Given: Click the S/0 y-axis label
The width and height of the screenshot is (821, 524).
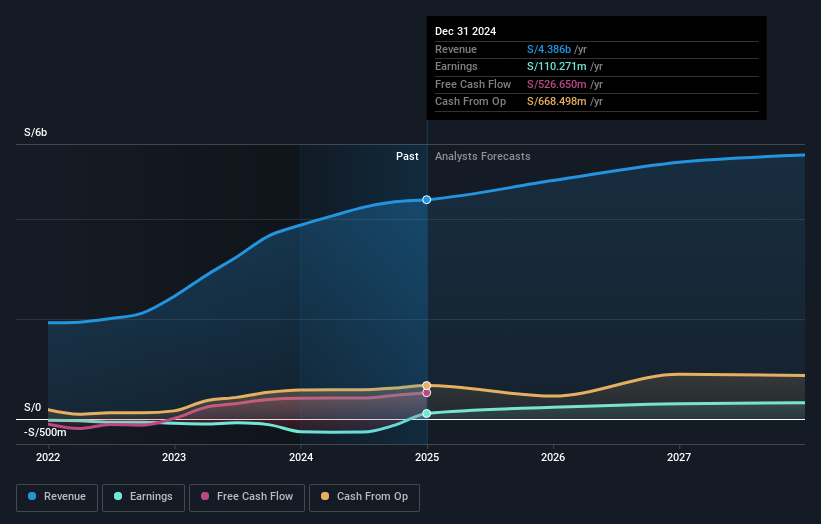Looking at the screenshot, I should click(32, 408).
